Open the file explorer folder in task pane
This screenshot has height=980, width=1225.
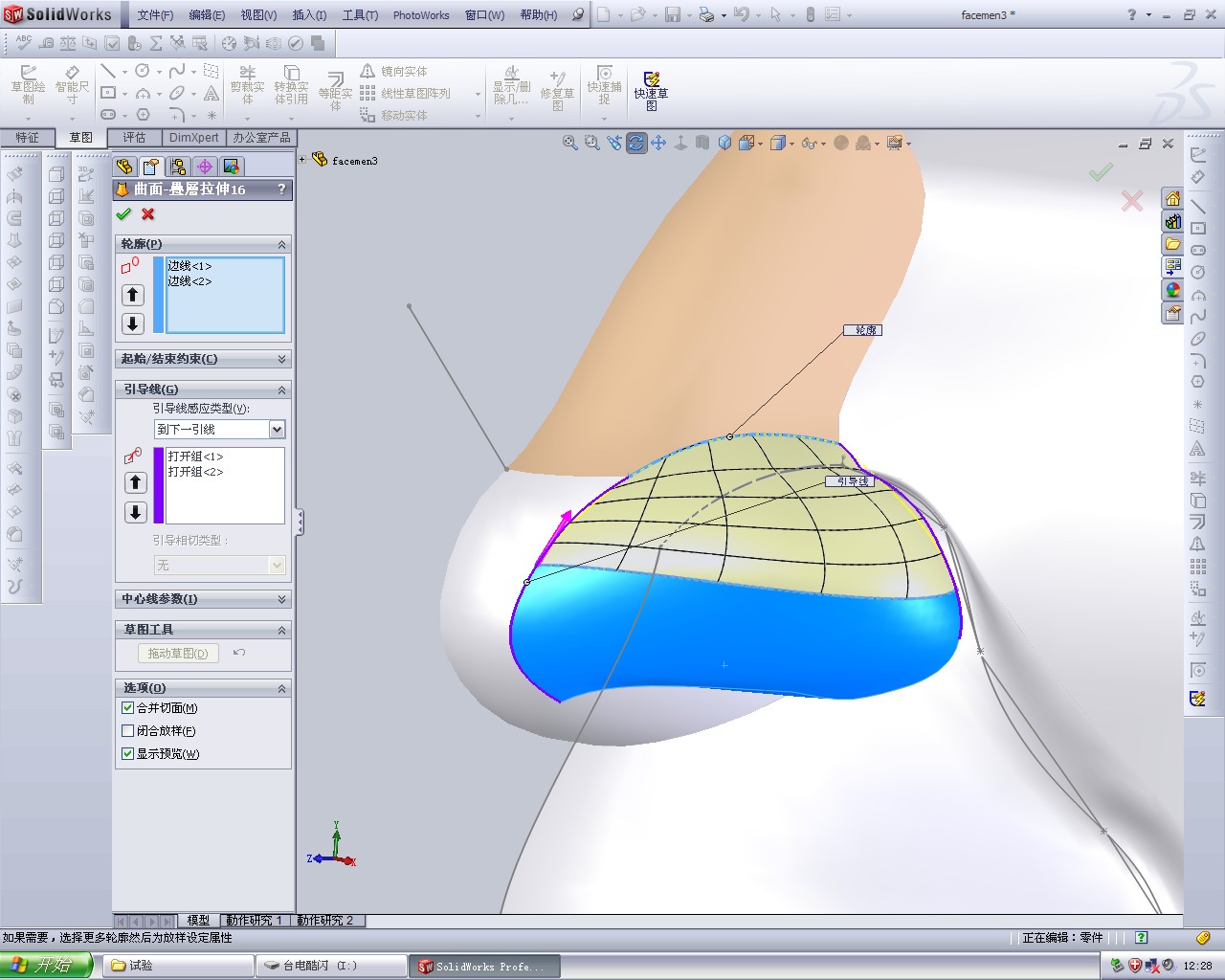(x=1172, y=244)
